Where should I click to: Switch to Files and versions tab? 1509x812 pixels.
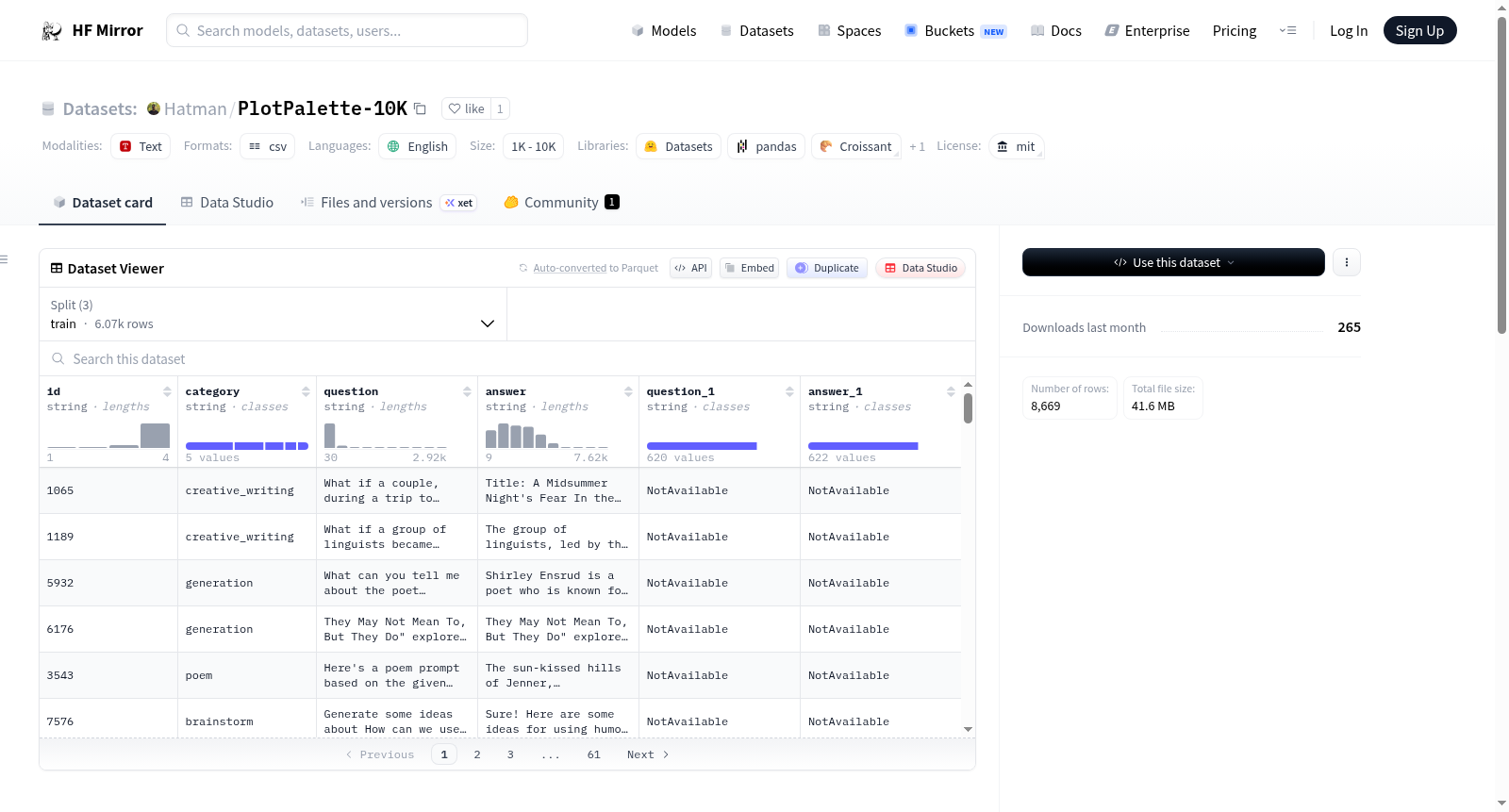[x=388, y=203]
